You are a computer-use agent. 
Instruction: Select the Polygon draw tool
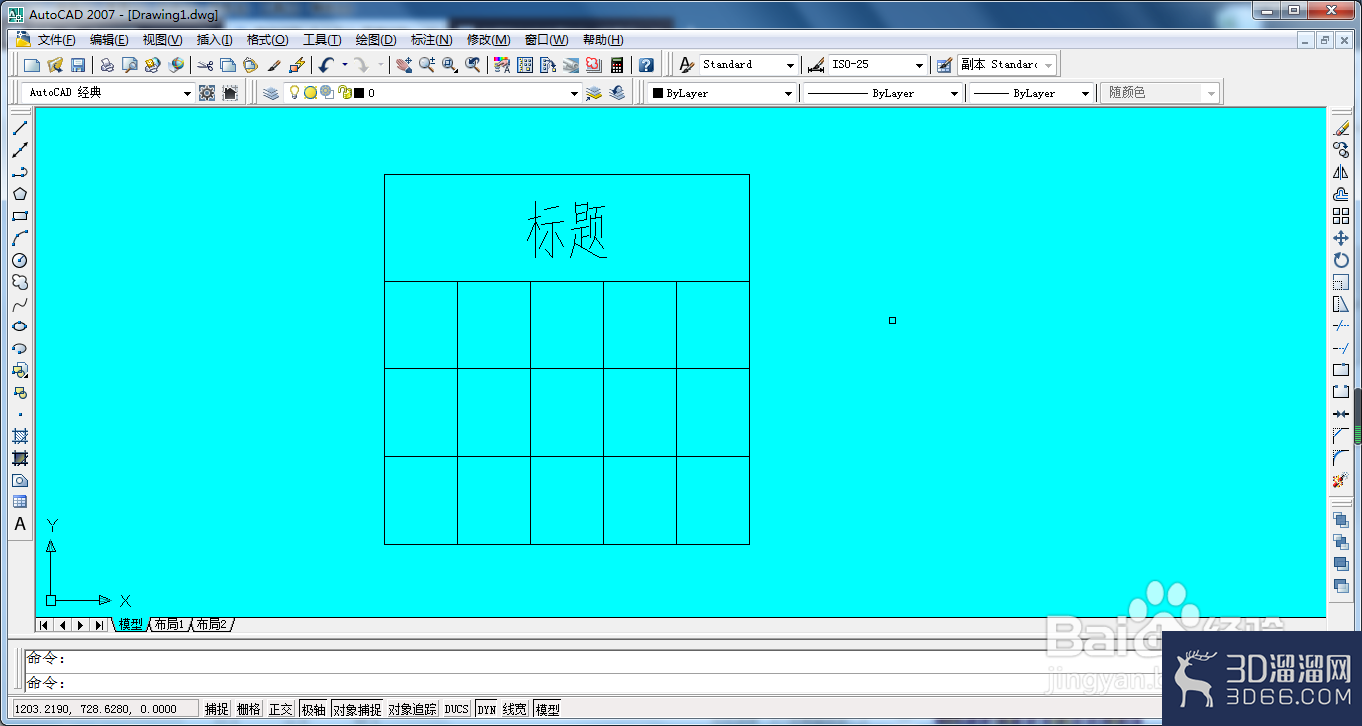(20, 194)
